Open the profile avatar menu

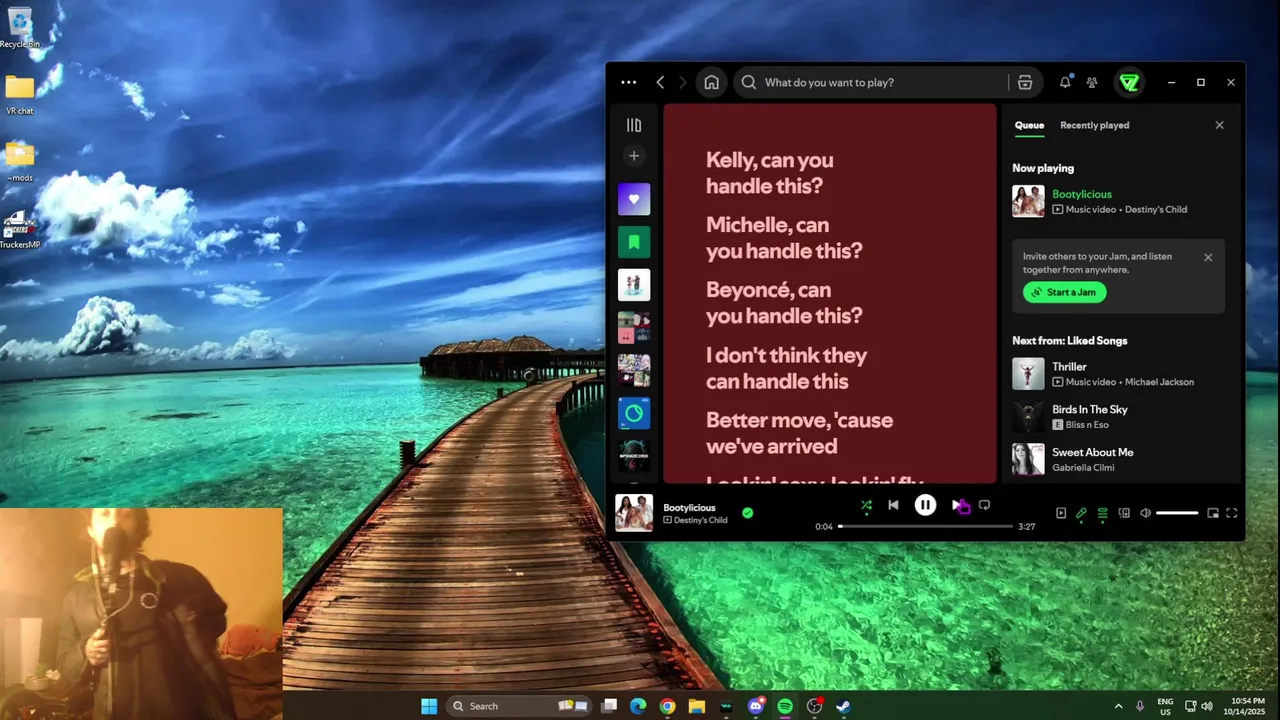tap(1129, 82)
